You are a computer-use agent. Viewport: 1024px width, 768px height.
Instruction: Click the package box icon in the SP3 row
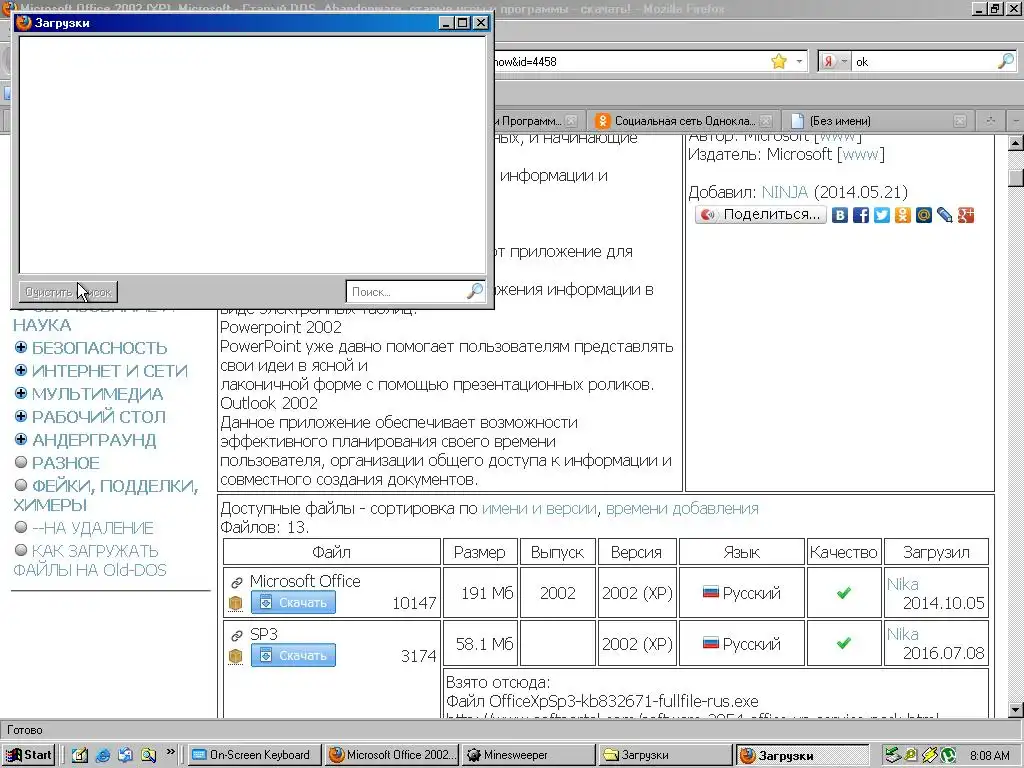click(x=236, y=656)
